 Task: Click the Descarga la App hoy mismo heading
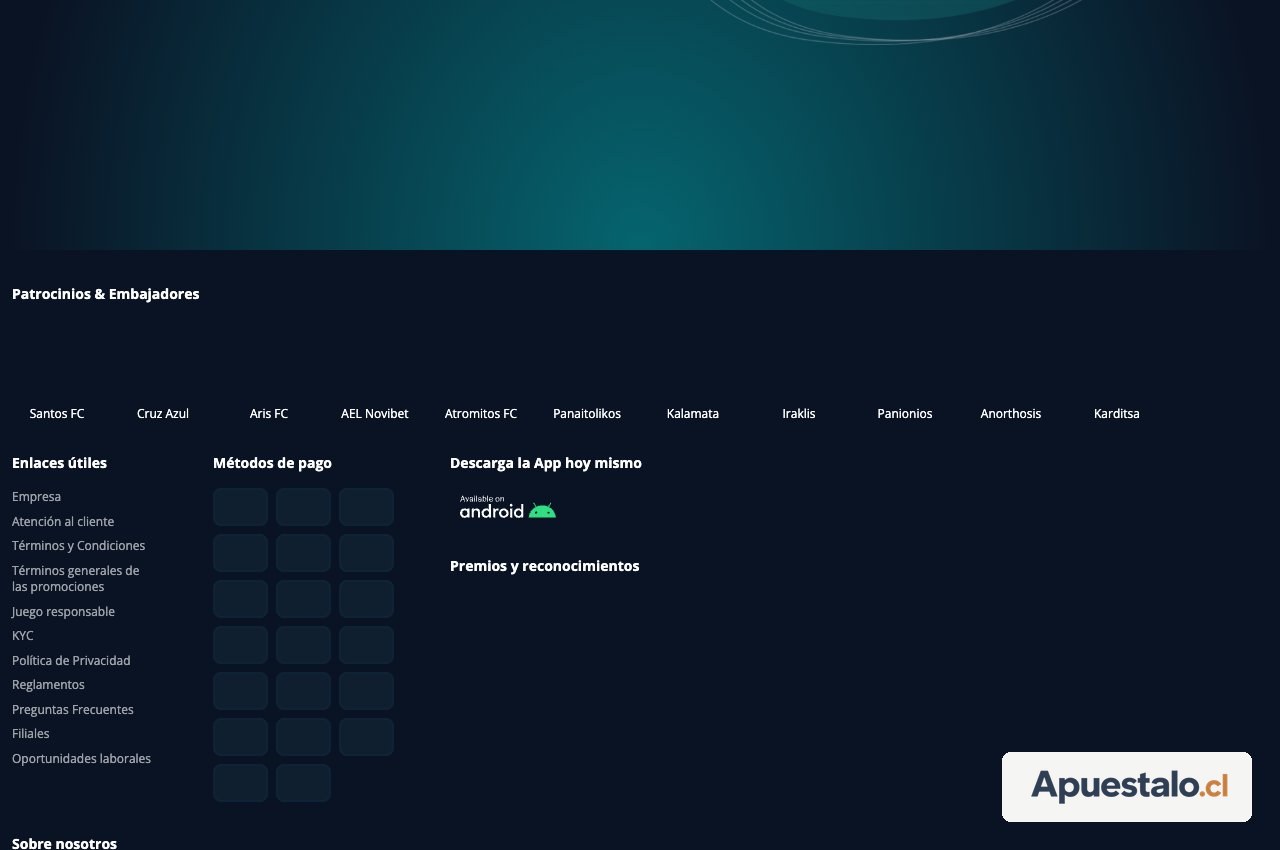[x=546, y=463]
